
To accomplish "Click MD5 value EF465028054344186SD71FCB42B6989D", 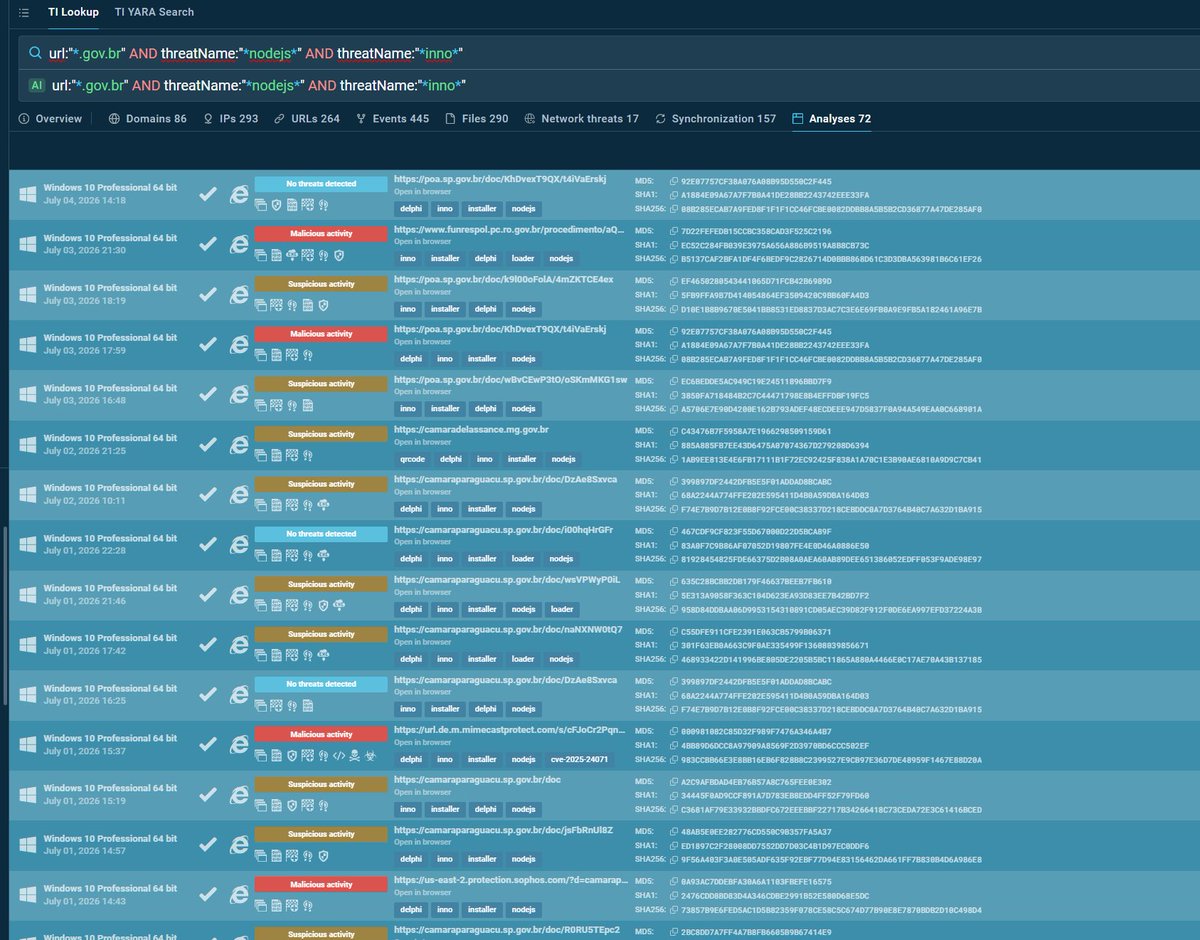I will 755,282.
